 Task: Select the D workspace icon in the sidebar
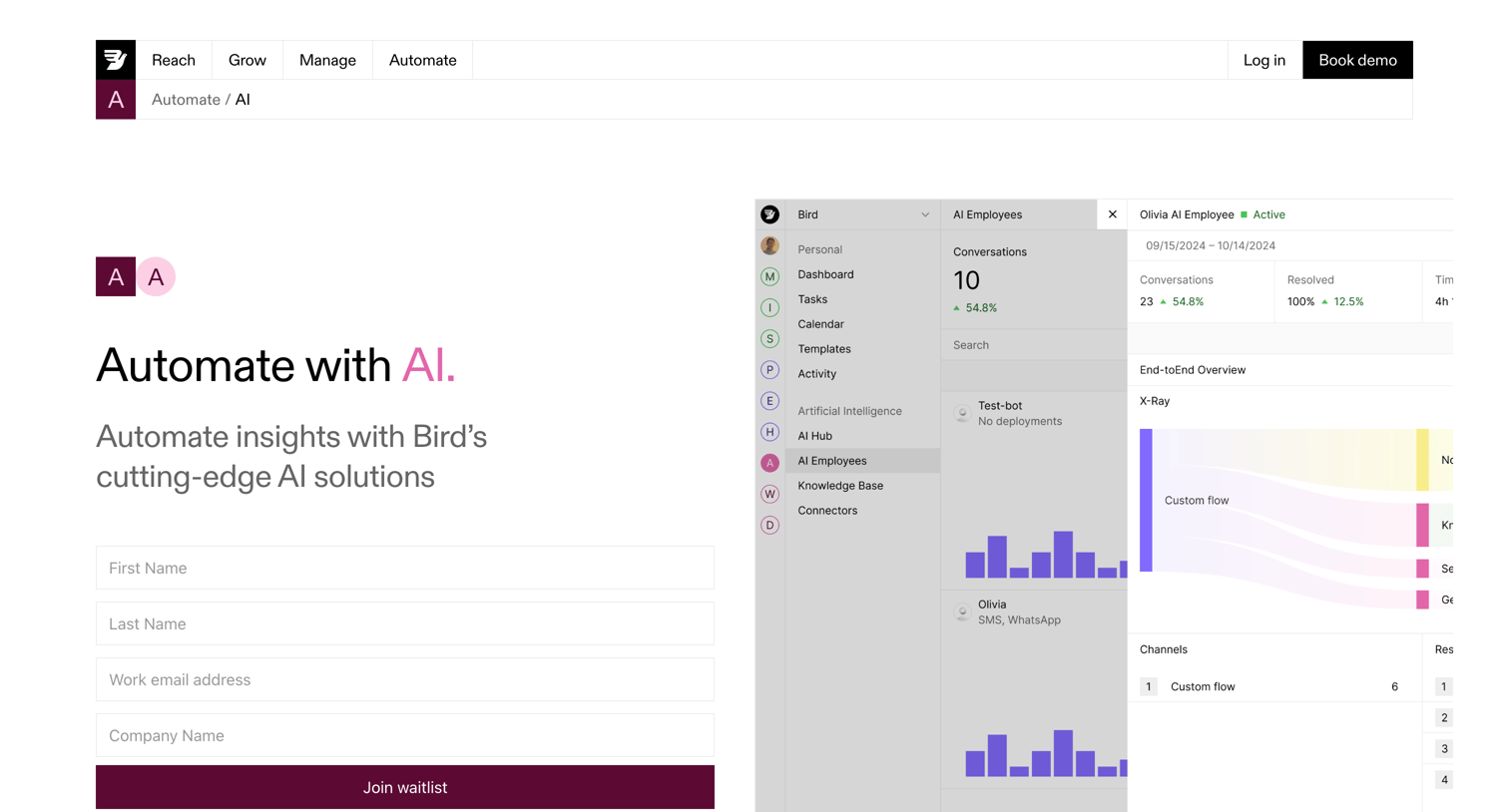tap(769, 524)
